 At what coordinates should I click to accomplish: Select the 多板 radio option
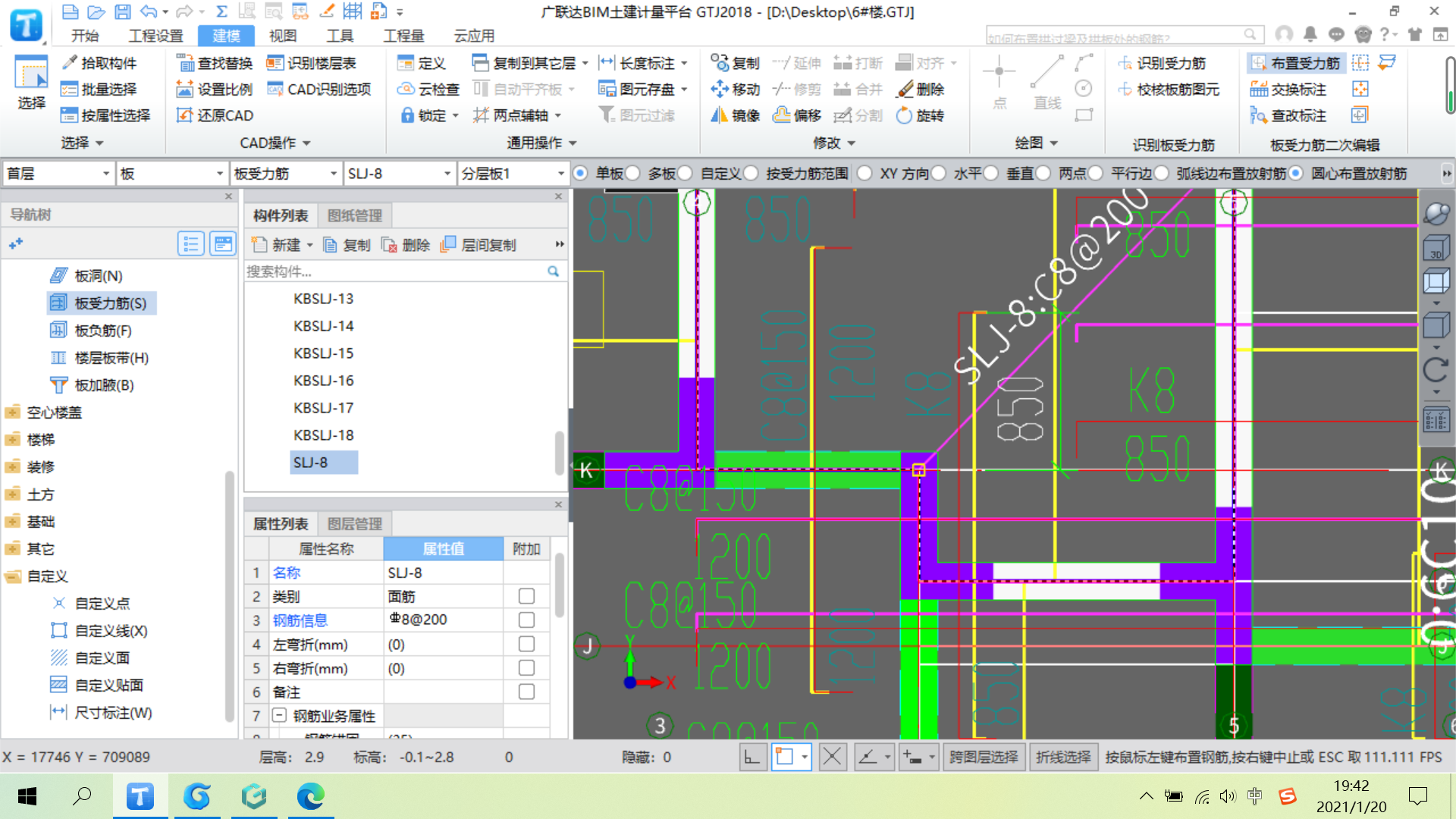click(x=633, y=174)
